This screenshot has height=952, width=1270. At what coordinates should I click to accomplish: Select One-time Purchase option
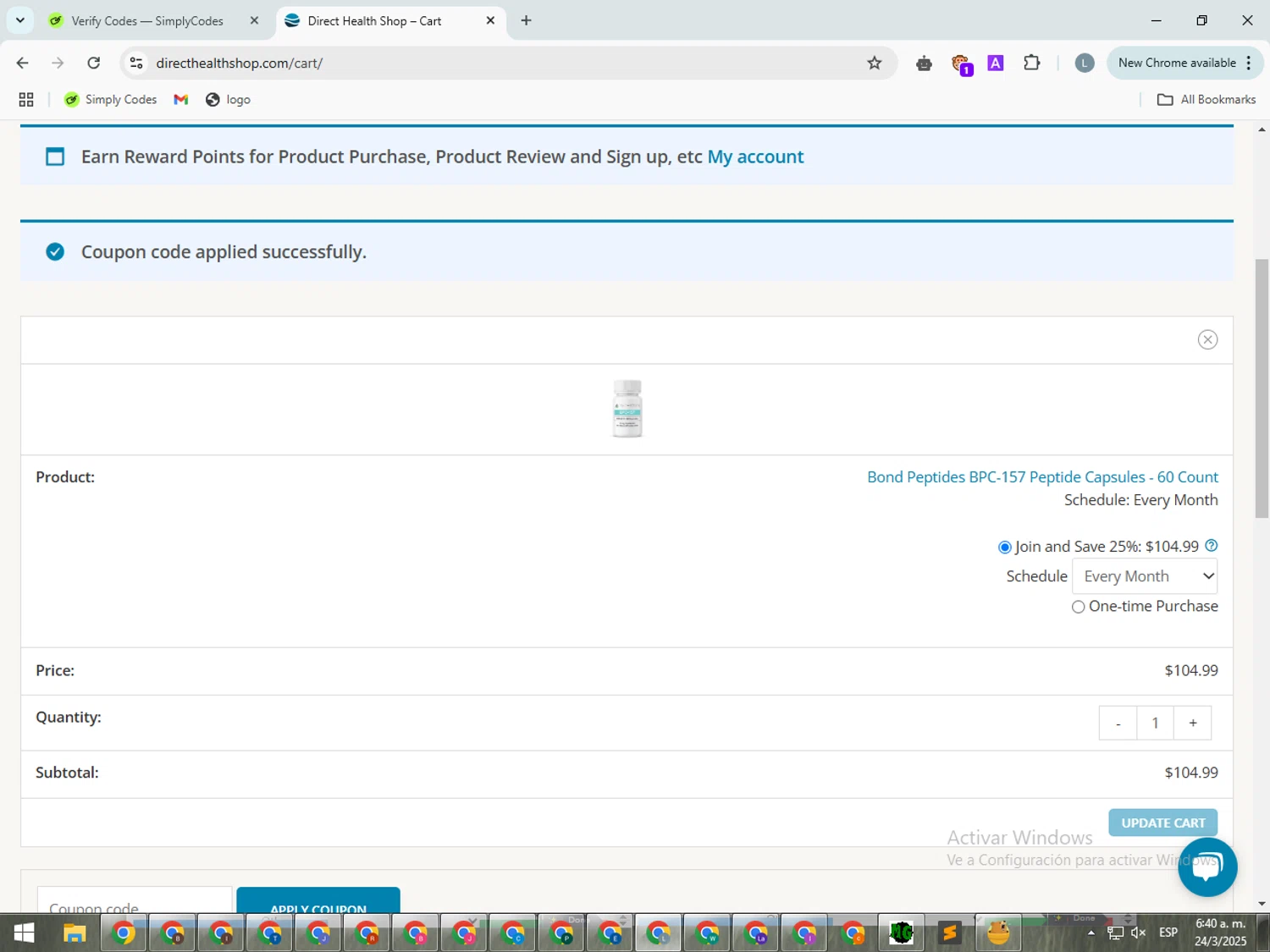(1078, 607)
